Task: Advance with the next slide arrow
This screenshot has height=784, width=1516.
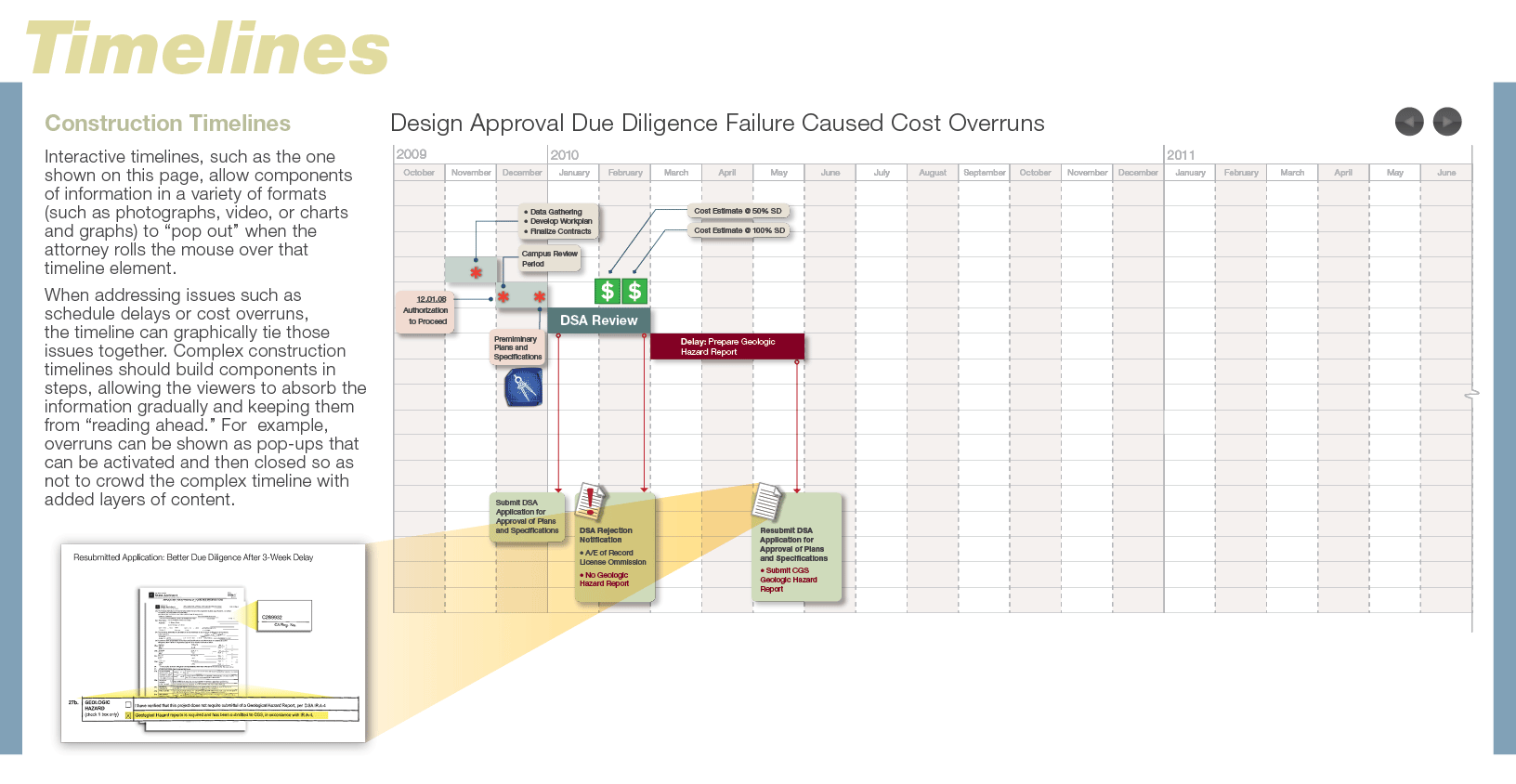Action: [1447, 122]
